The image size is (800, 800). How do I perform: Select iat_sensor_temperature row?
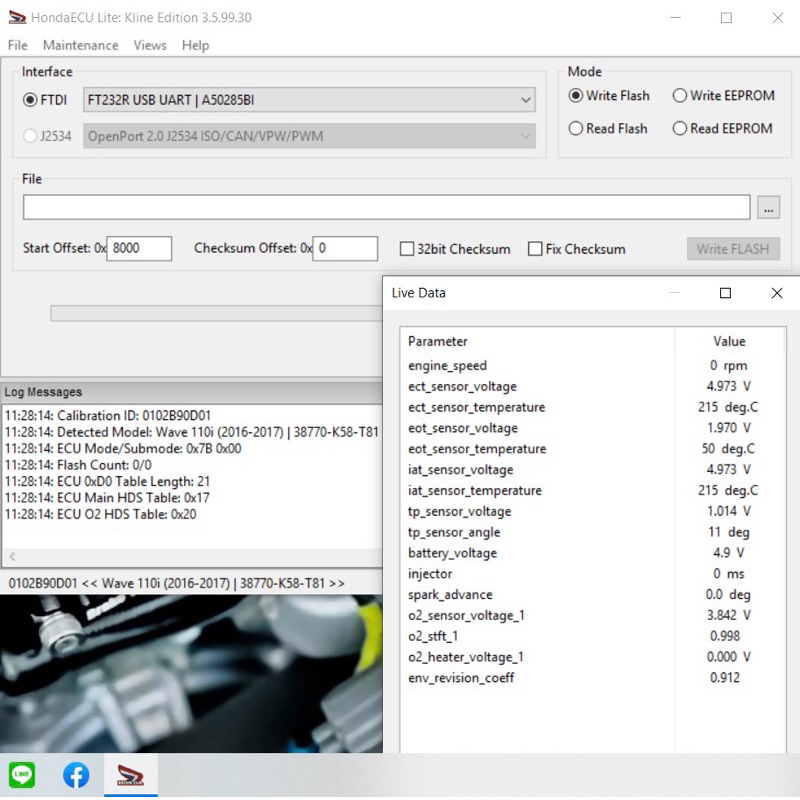coord(592,490)
